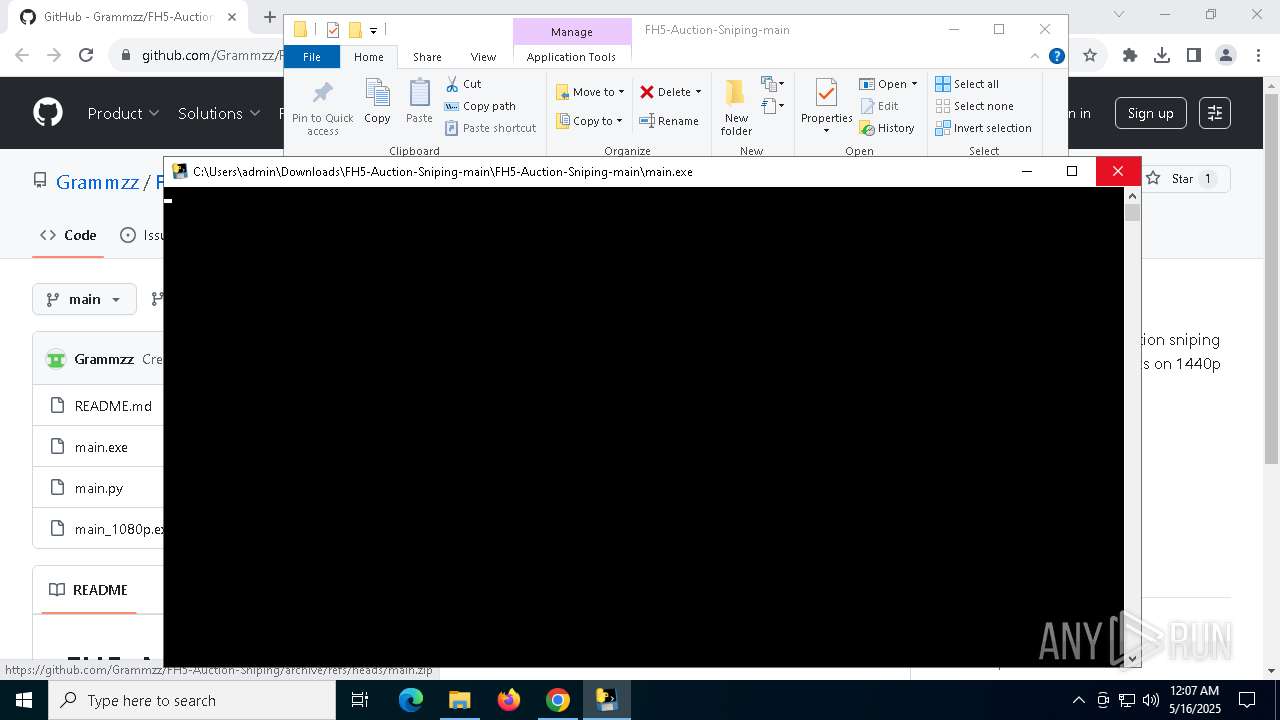
Task: Open Chrome extensions puzzle icon
Action: [x=1130, y=56]
